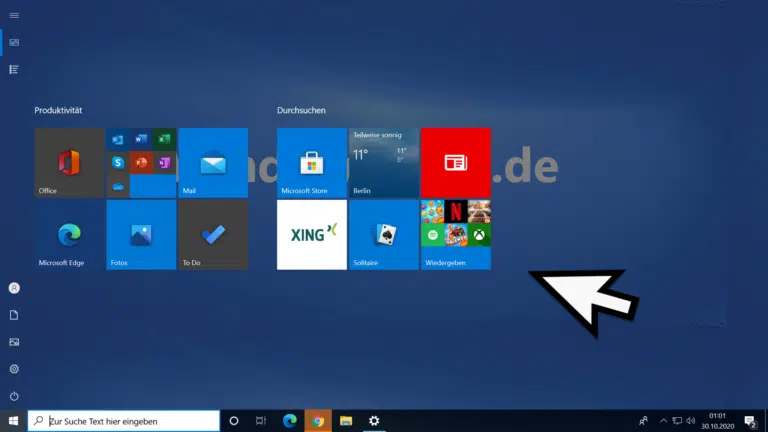Open Skype from the Office apps tile
768x432 pixels.
[118, 163]
